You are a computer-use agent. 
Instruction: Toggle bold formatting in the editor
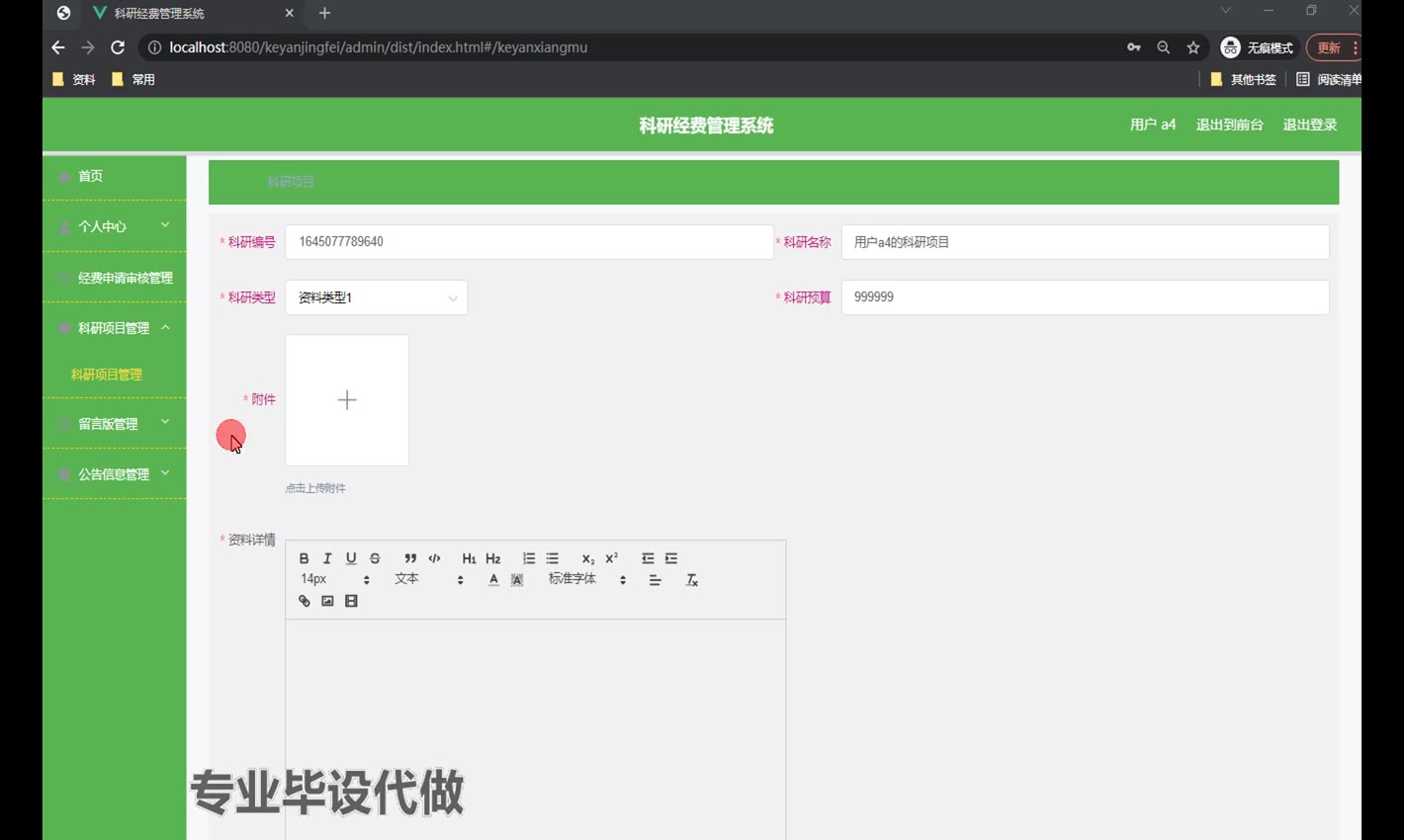pyautogui.click(x=304, y=558)
